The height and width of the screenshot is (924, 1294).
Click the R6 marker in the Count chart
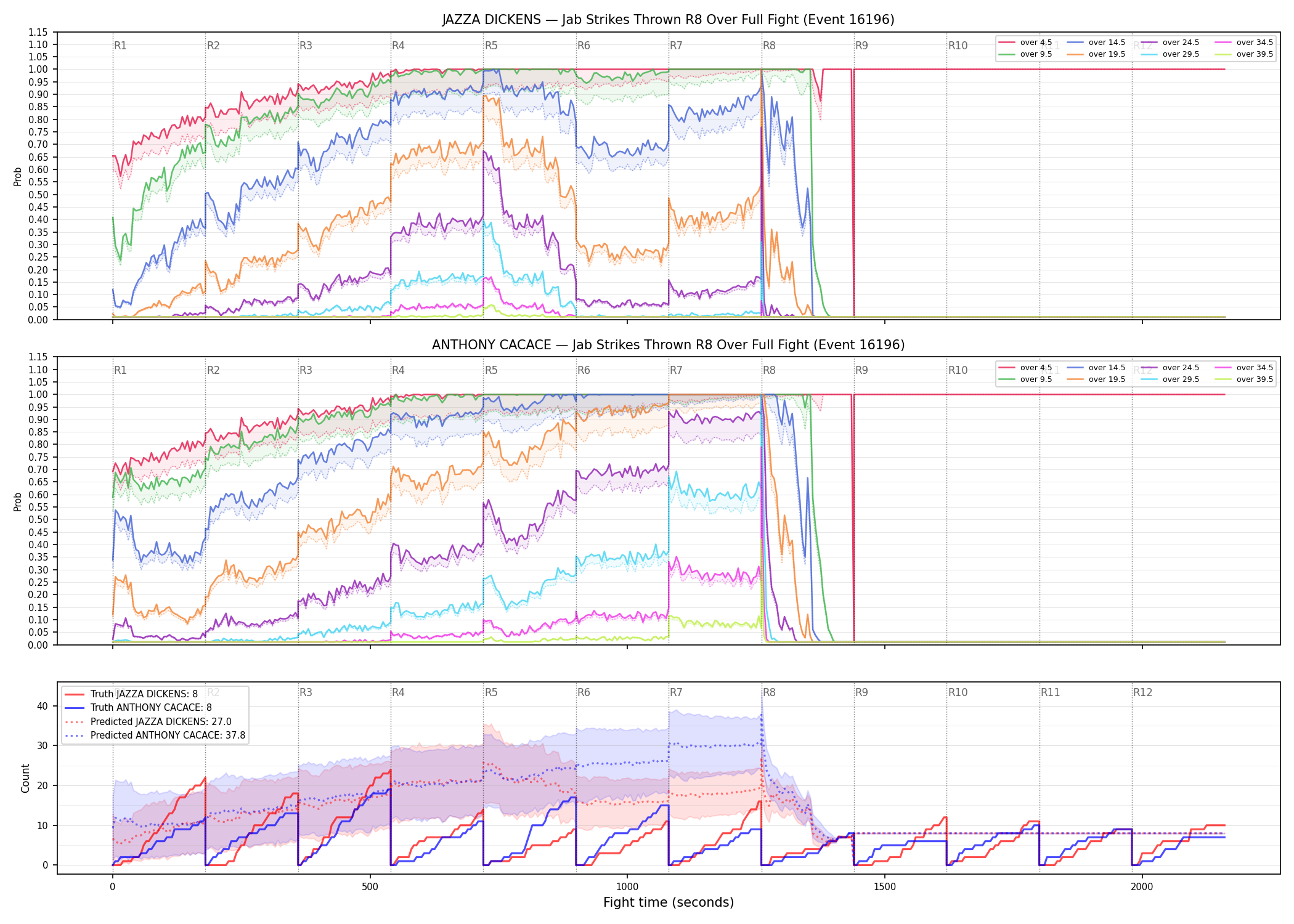click(x=584, y=692)
